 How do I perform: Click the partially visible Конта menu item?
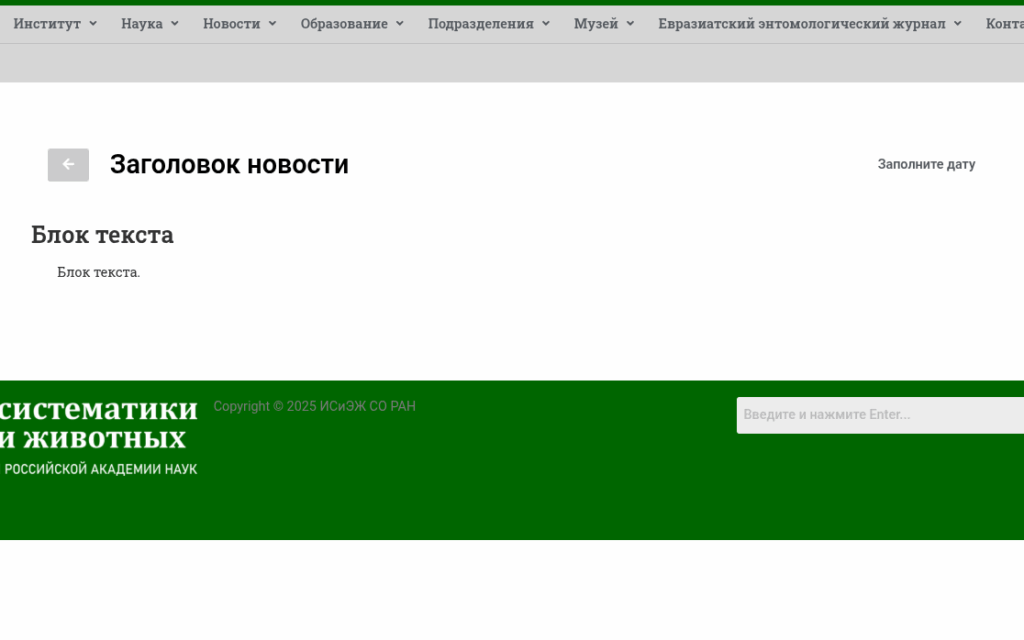(1003, 24)
